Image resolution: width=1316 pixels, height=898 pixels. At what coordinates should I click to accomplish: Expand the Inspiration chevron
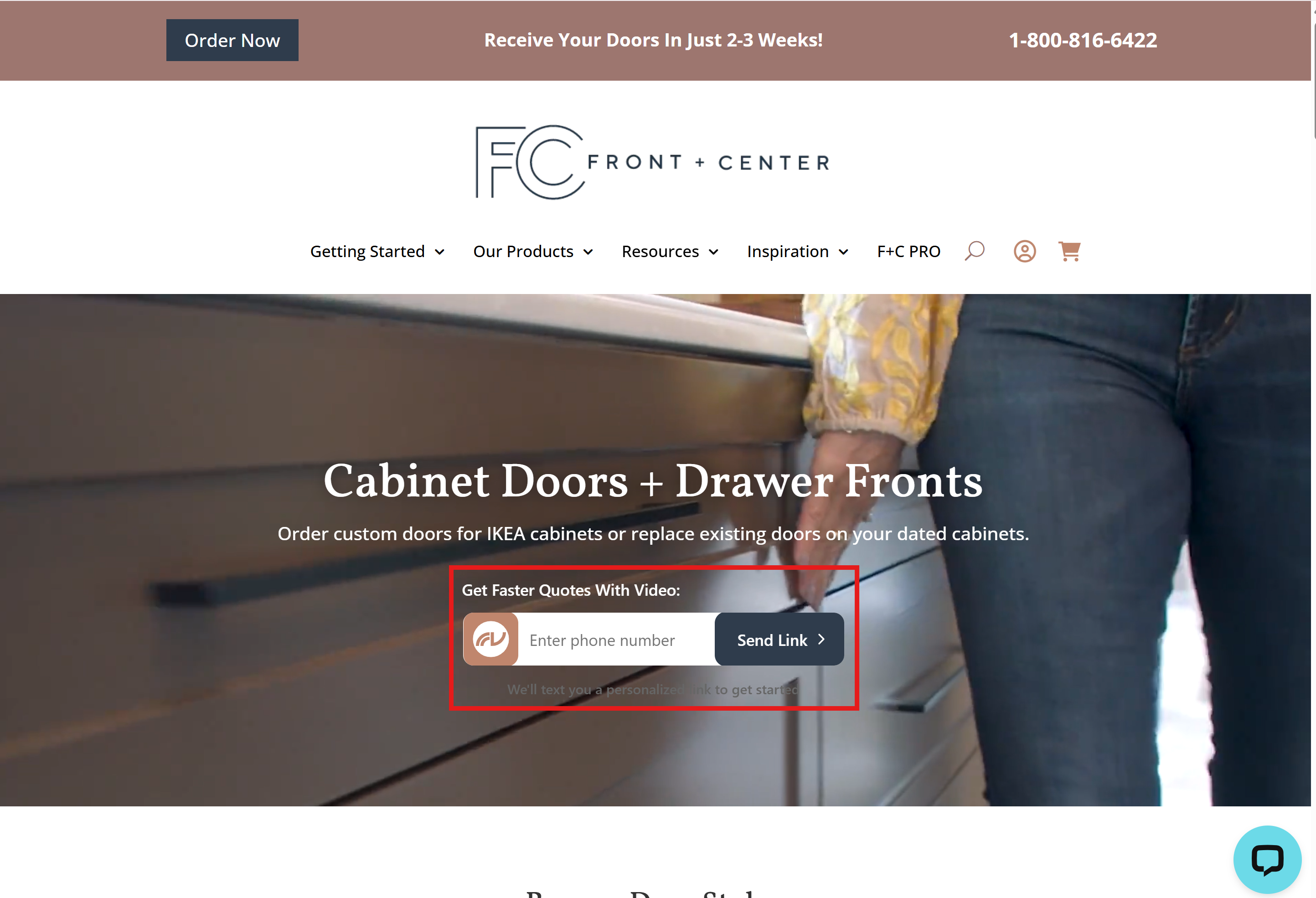[x=843, y=252]
